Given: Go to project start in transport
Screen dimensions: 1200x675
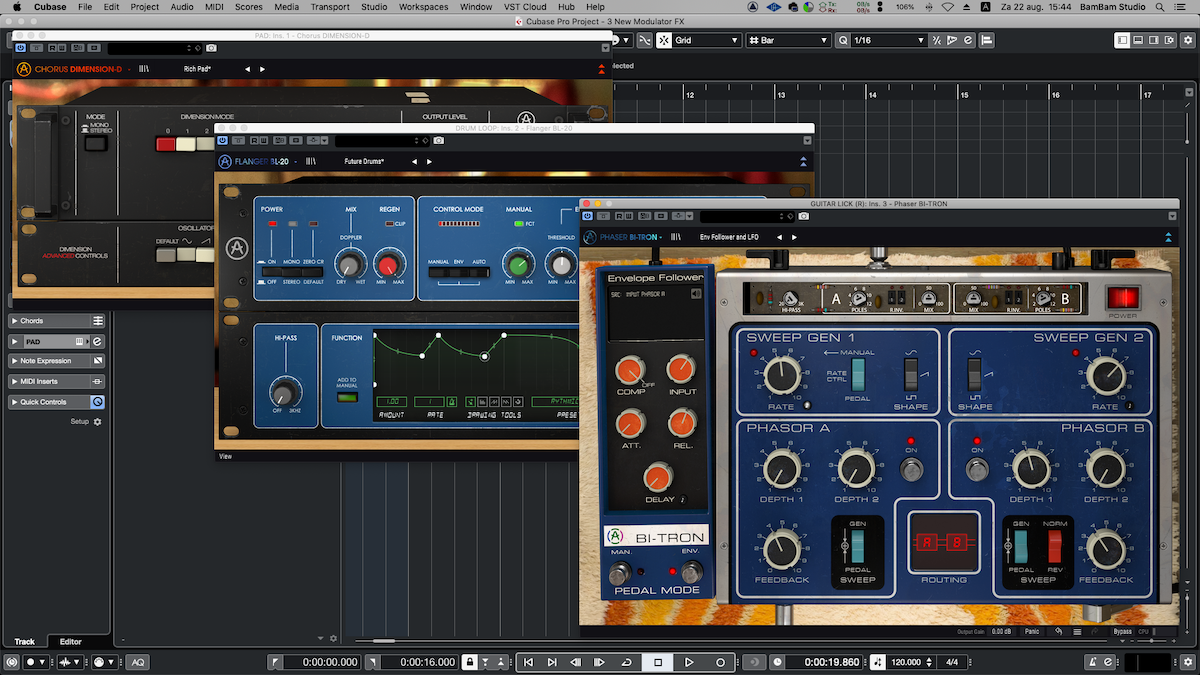Looking at the screenshot, I should pos(528,662).
